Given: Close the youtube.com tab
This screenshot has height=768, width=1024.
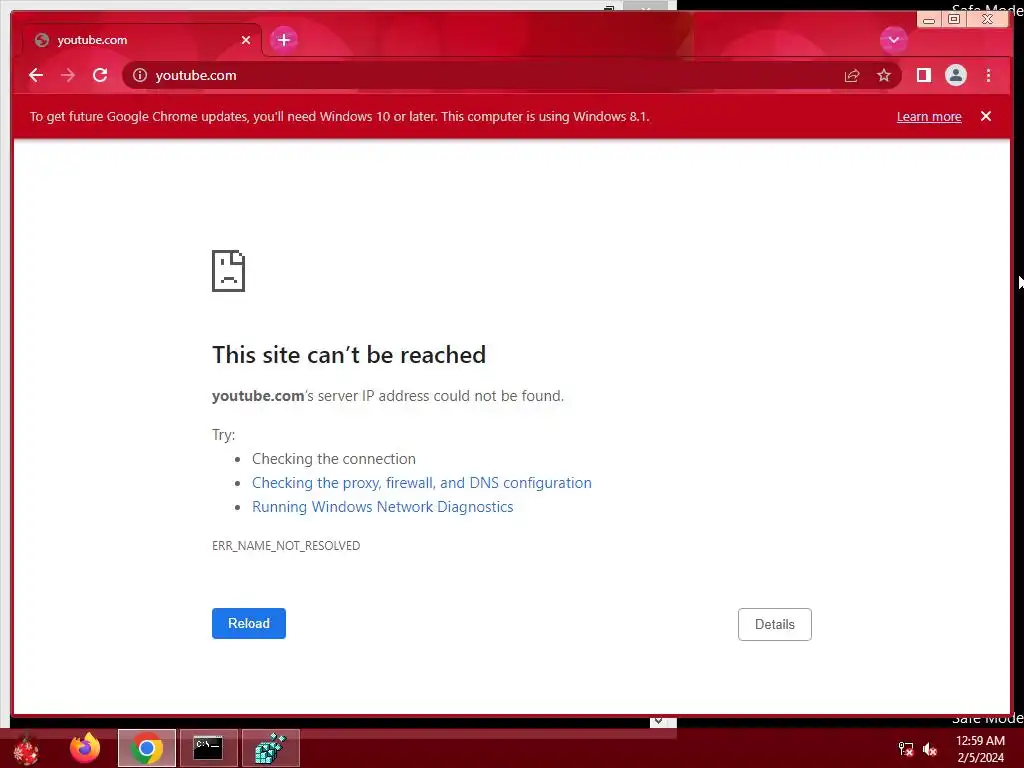Looking at the screenshot, I should point(246,40).
